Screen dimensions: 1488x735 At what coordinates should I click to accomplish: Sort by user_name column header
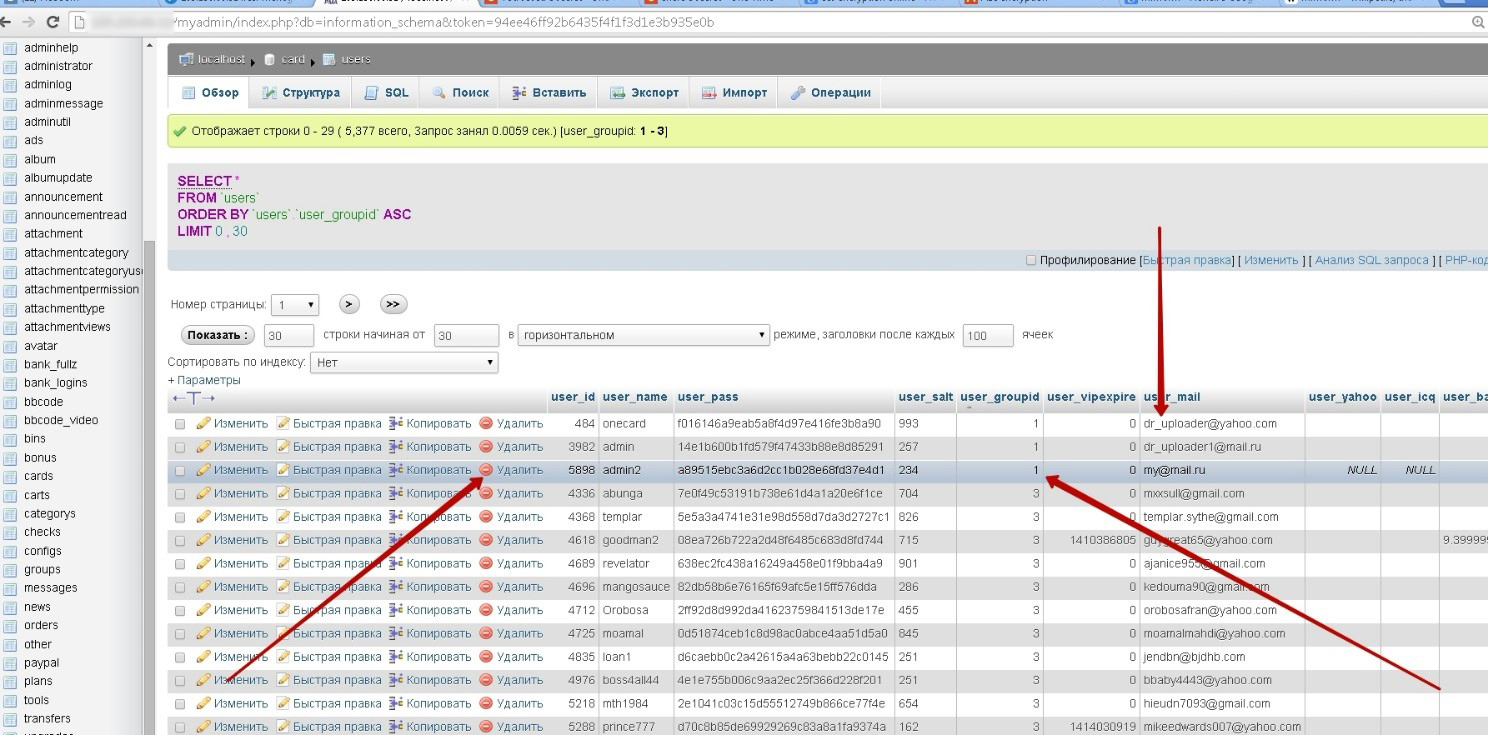pos(635,397)
